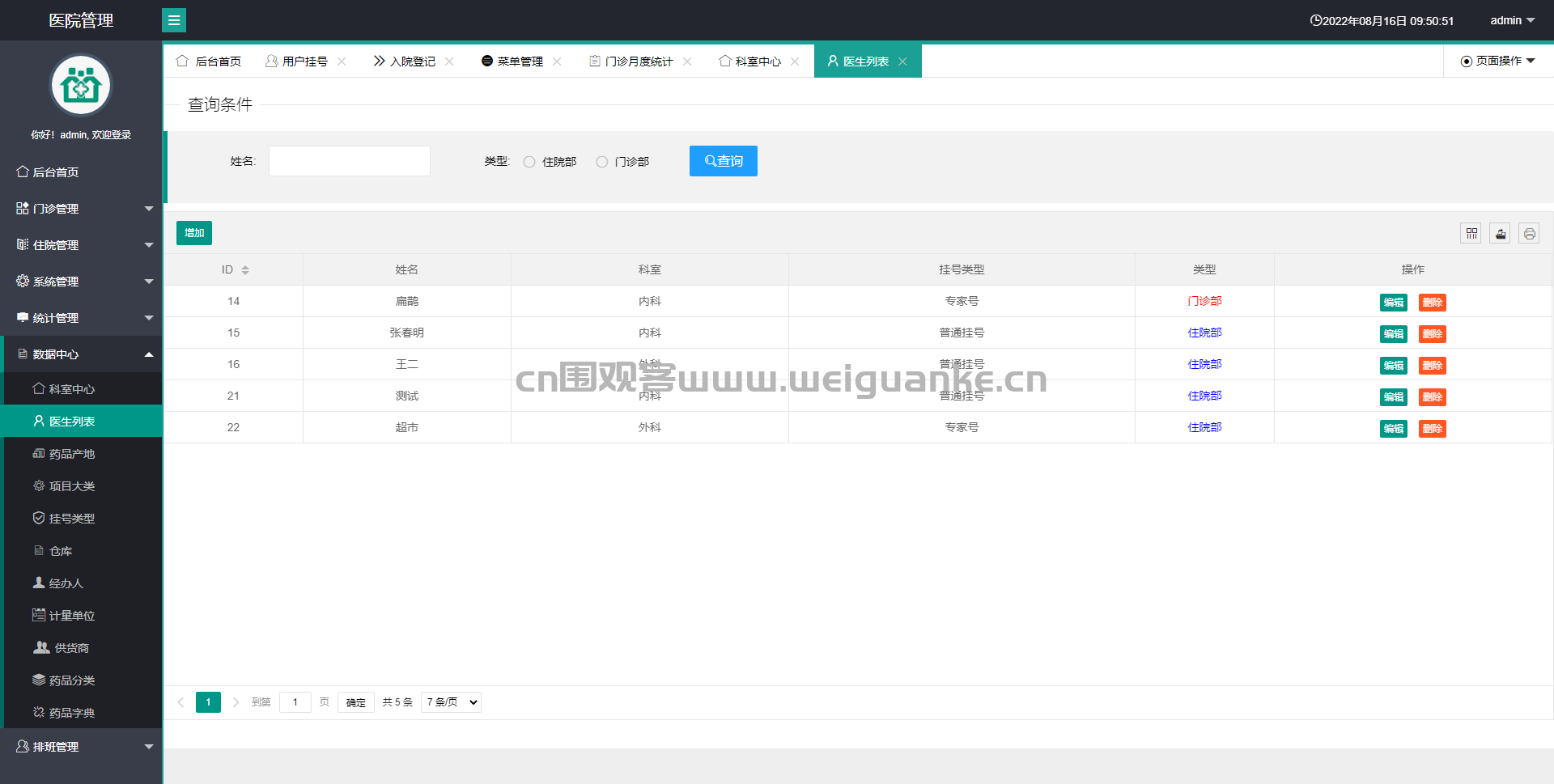This screenshot has height=784, width=1554.
Task: Open 项目大类 in the sidebar
Action: point(81,485)
